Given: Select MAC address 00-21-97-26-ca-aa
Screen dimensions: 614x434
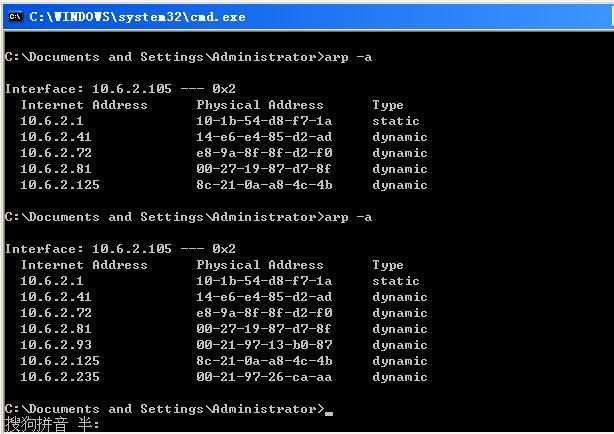Looking at the screenshot, I should tap(264, 377).
